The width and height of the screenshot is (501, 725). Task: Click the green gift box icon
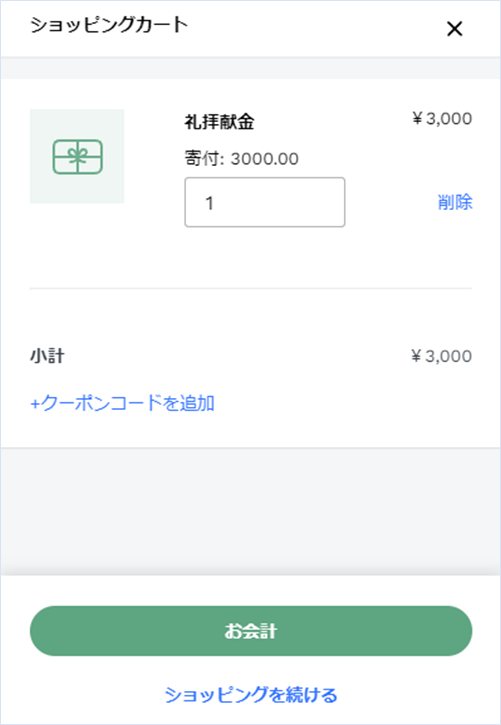tap(77, 157)
